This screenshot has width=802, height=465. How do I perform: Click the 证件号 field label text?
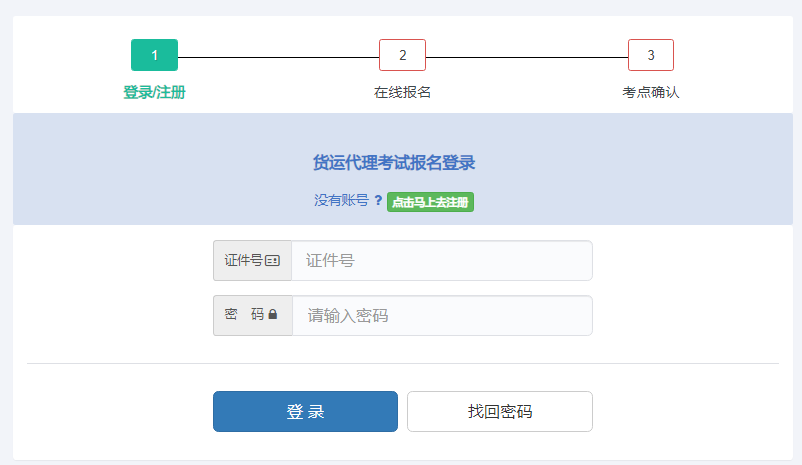(243, 261)
